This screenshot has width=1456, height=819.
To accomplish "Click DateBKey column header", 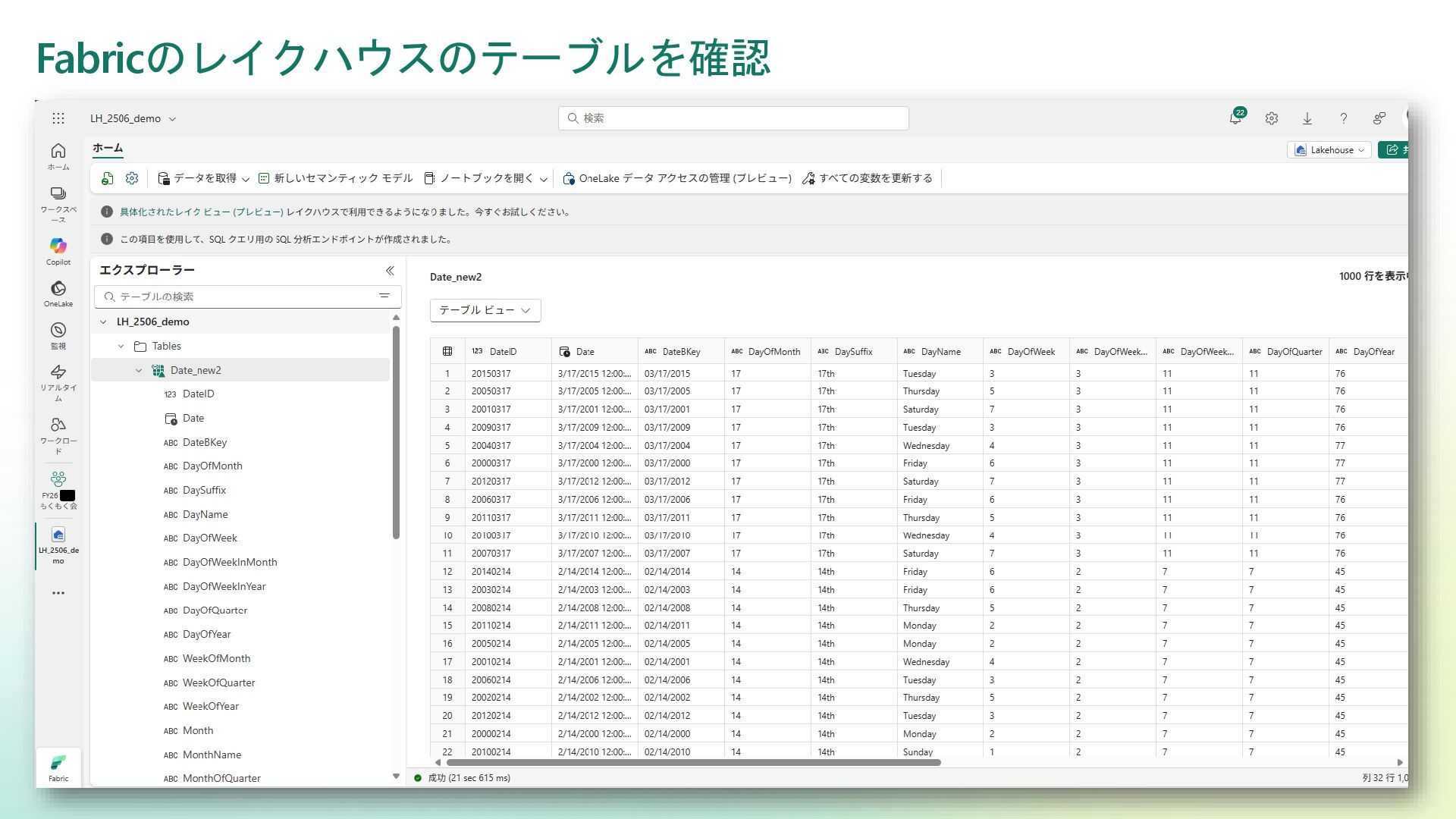I will tap(681, 352).
